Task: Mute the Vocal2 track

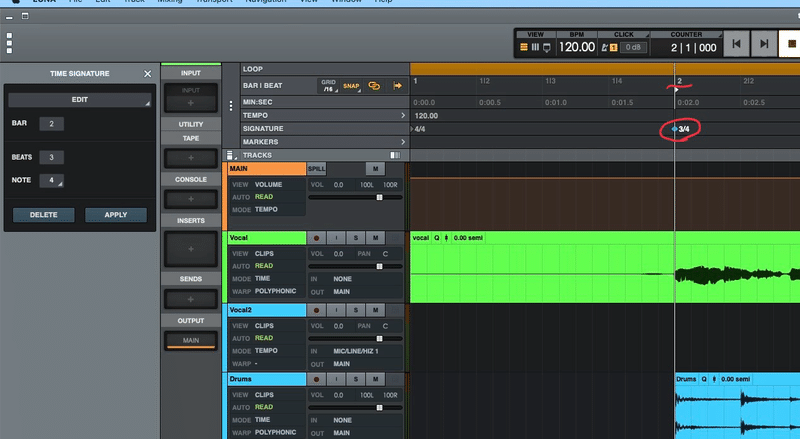Action: pos(376,310)
